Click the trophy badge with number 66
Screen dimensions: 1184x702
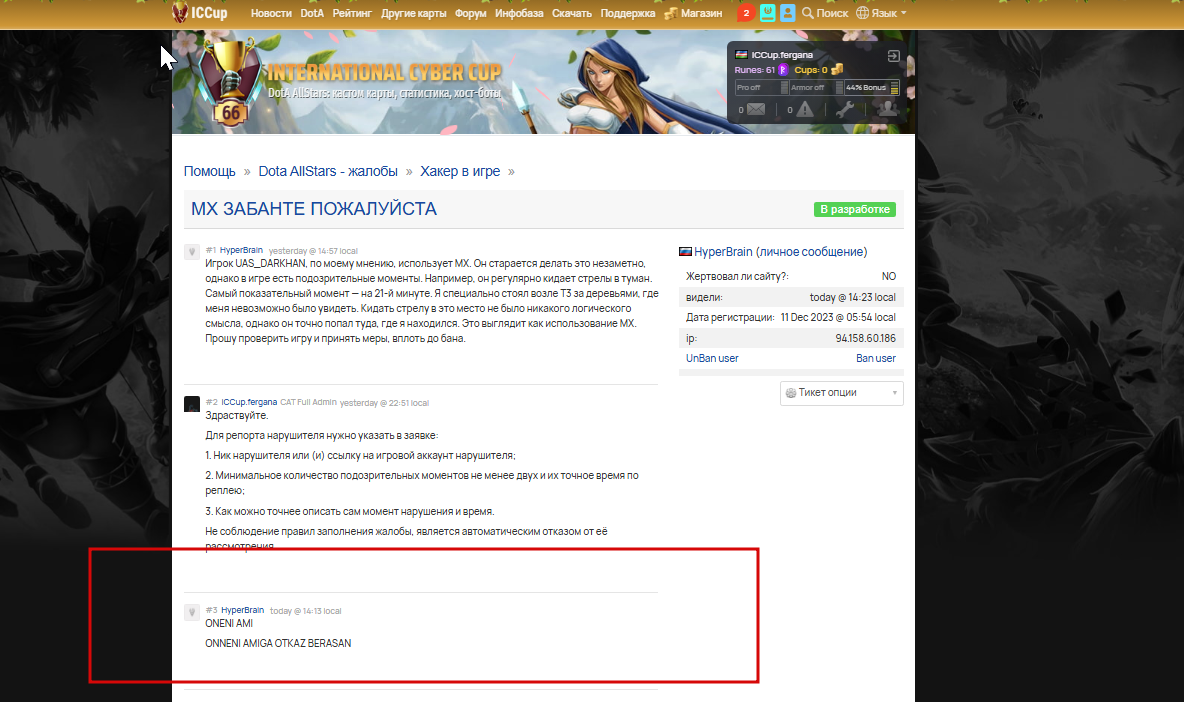pyautogui.click(x=230, y=83)
